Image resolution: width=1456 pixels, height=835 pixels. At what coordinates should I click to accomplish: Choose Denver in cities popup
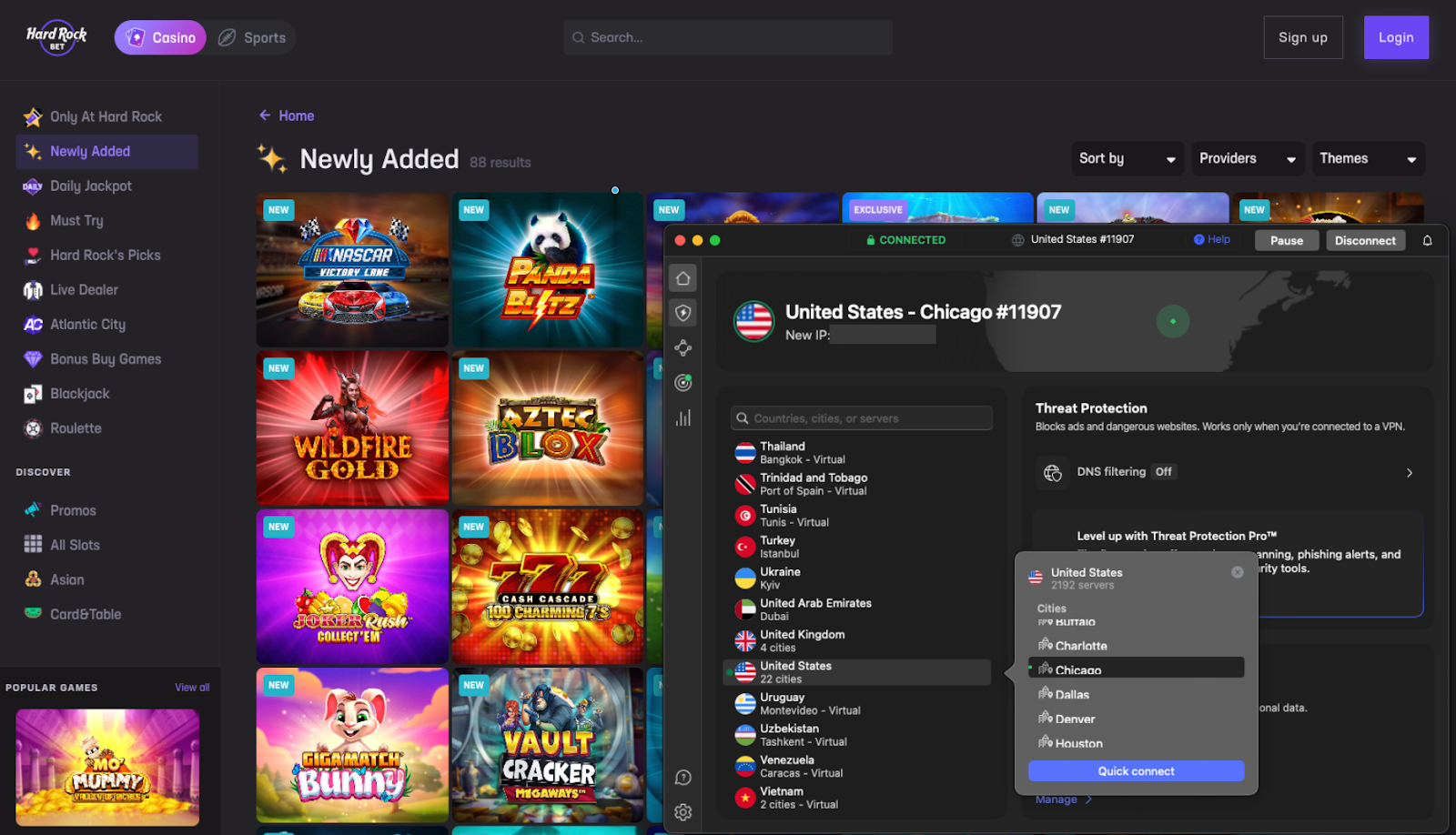(x=1136, y=719)
